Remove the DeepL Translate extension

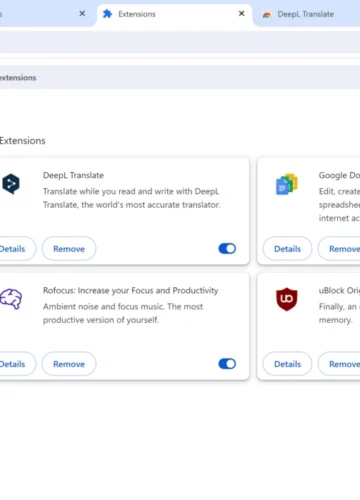point(69,249)
